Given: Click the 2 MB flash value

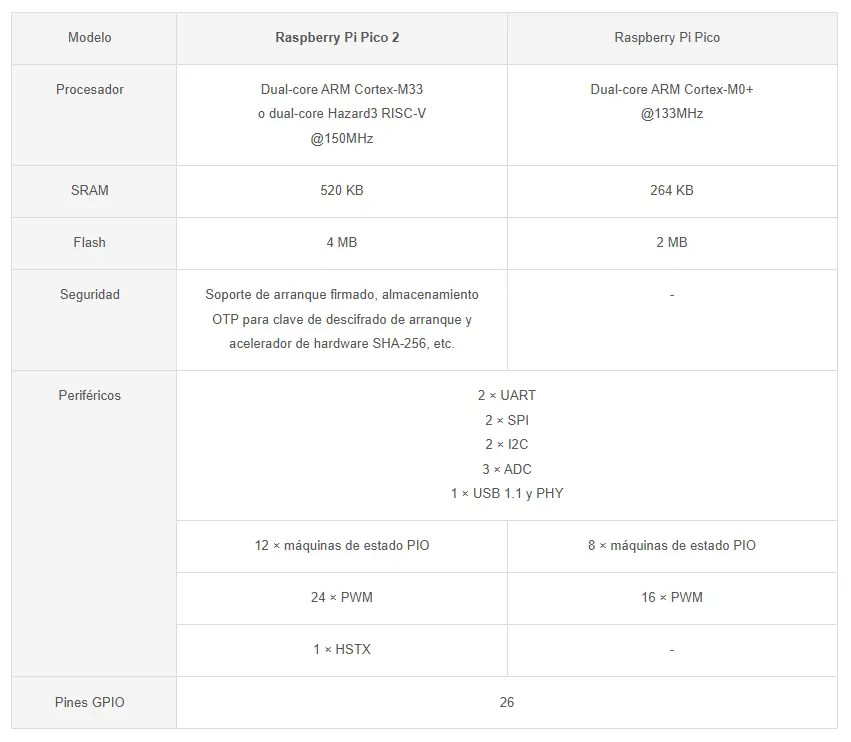Looking at the screenshot, I should click(x=672, y=242).
